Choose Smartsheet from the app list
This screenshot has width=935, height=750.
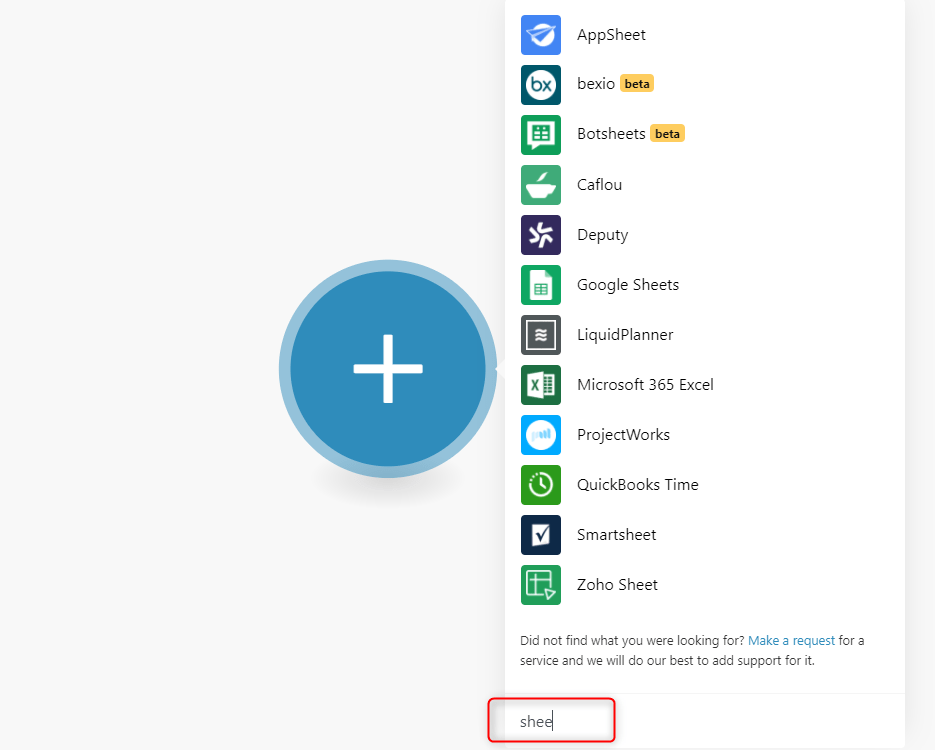click(x=617, y=535)
